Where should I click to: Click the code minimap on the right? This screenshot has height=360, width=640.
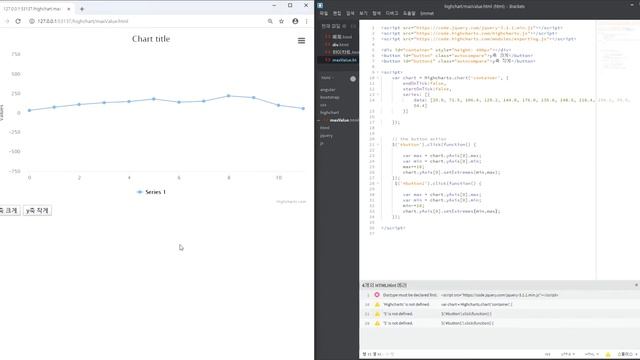618,45
